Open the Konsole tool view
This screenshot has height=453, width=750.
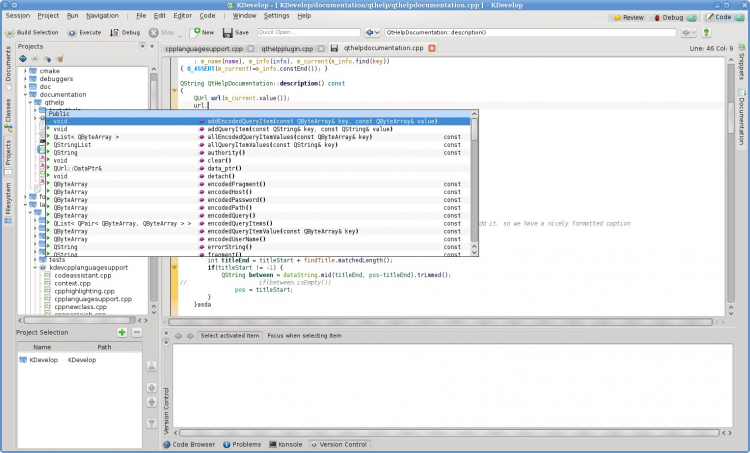coord(286,444)
